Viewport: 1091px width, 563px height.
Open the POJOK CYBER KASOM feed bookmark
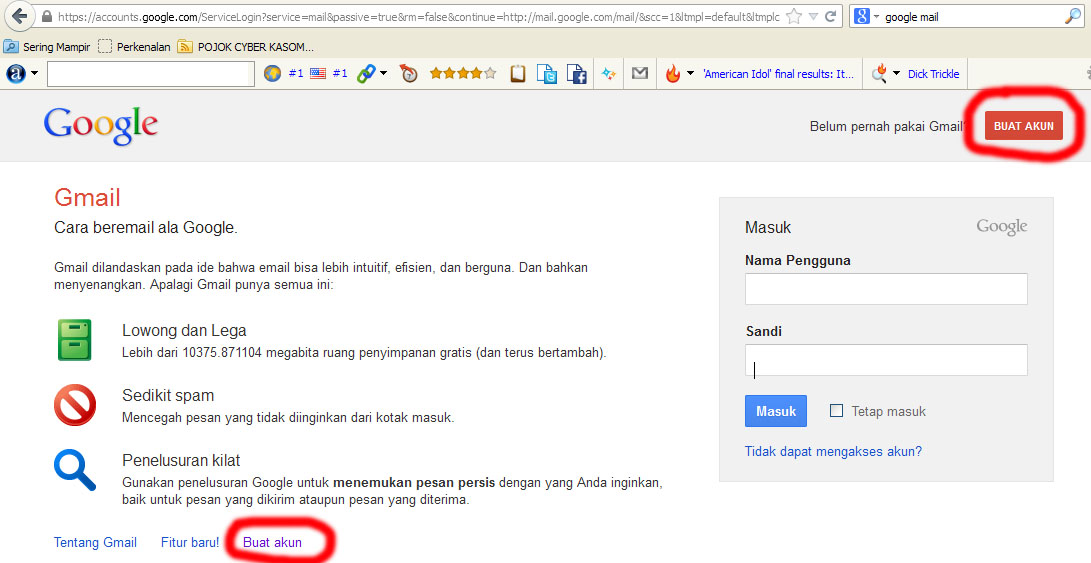click(246, 47)
